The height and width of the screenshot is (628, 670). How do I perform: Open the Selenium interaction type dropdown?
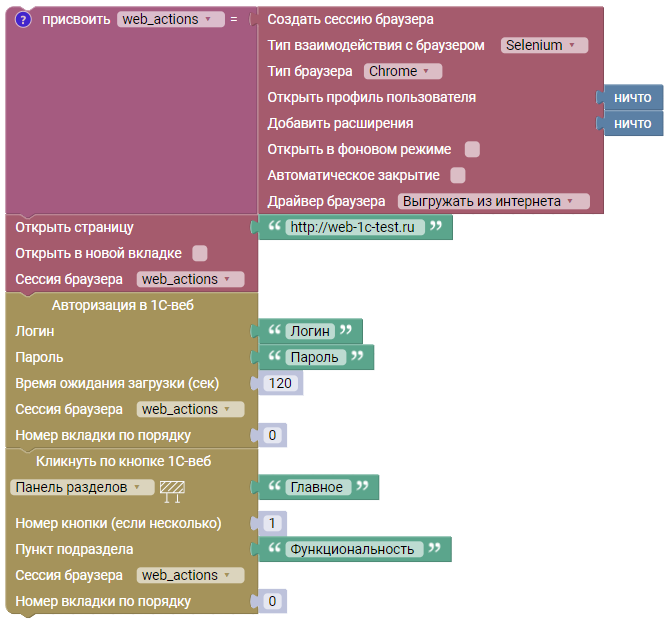pyautogui.click(x=544, y=45)
